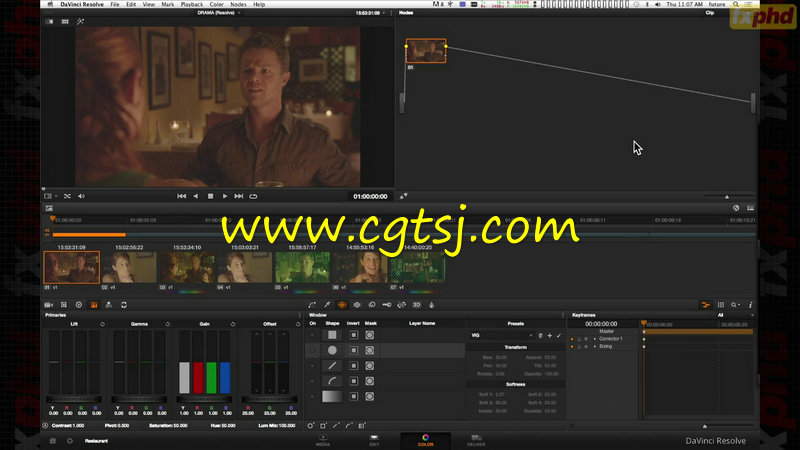Open the Motion Effects palette

point(123,305)
